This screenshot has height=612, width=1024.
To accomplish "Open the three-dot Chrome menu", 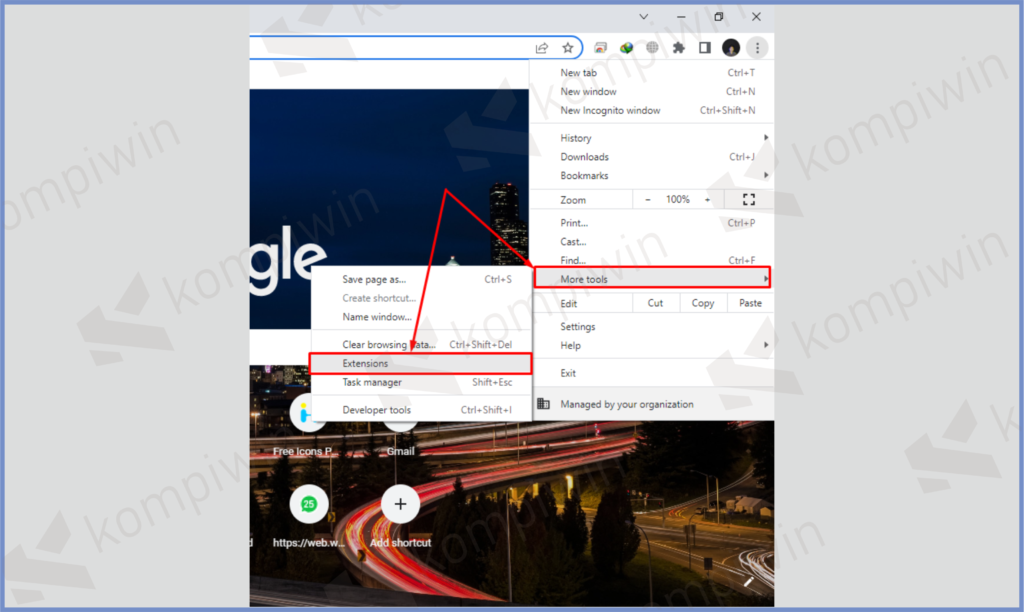I will [x=757, y=47].
